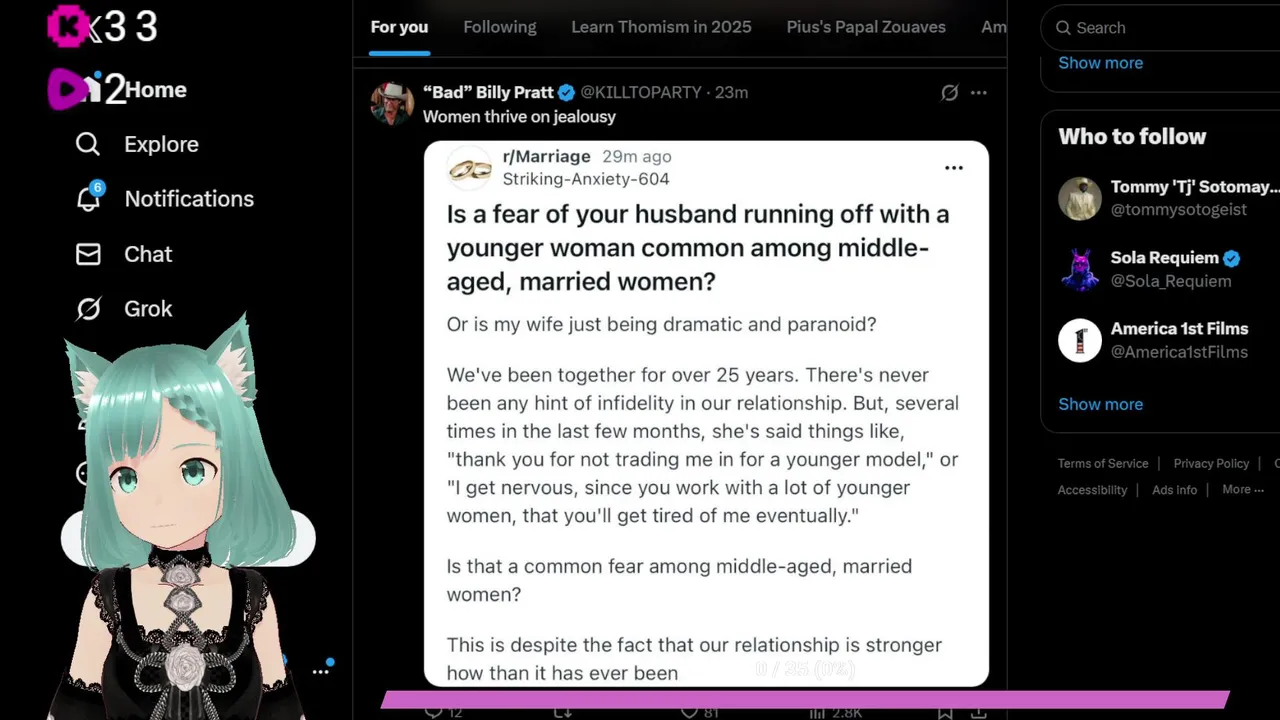
Task: Open Billy Pratt's profile avatar
Action: pyautogui.click(x=392, y=104)
